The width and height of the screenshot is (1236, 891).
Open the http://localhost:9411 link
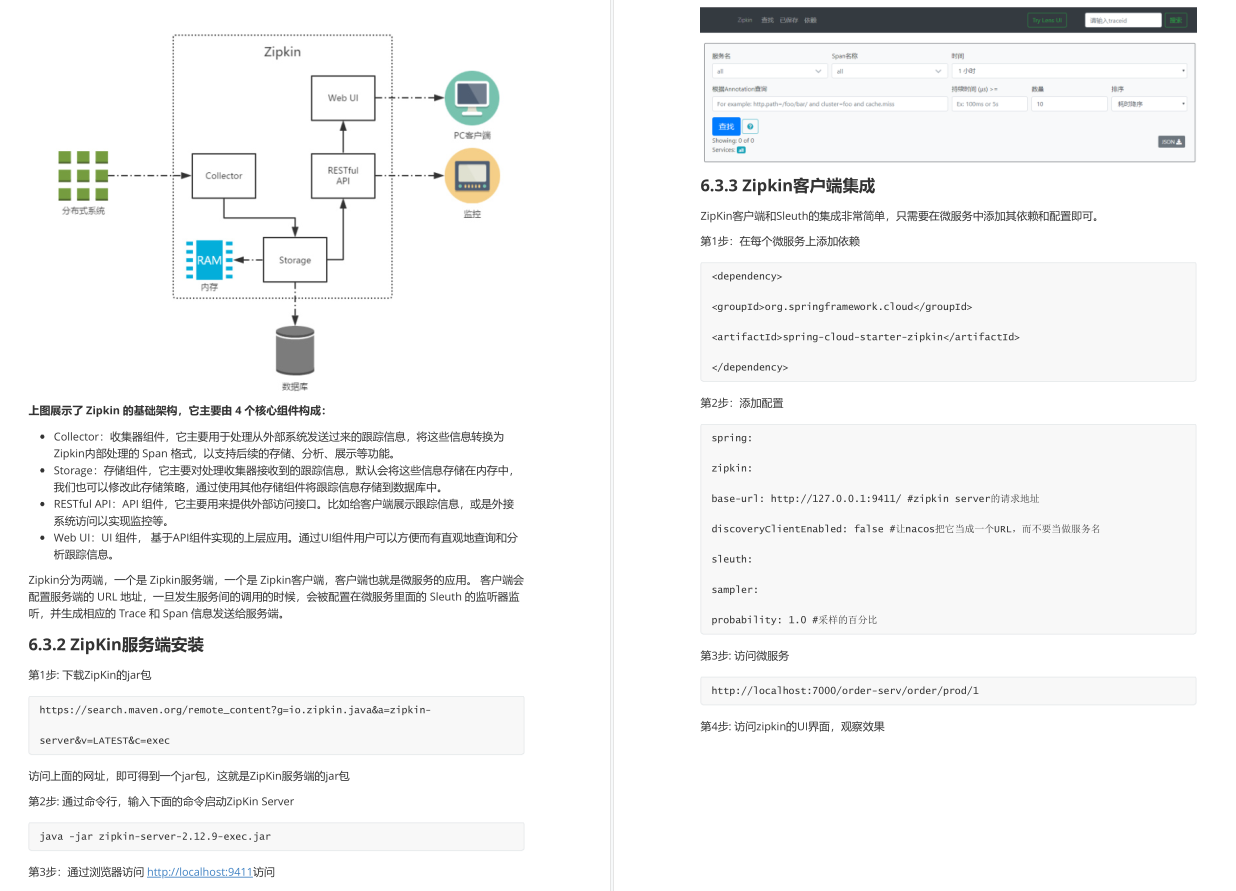tap(200, 872)
